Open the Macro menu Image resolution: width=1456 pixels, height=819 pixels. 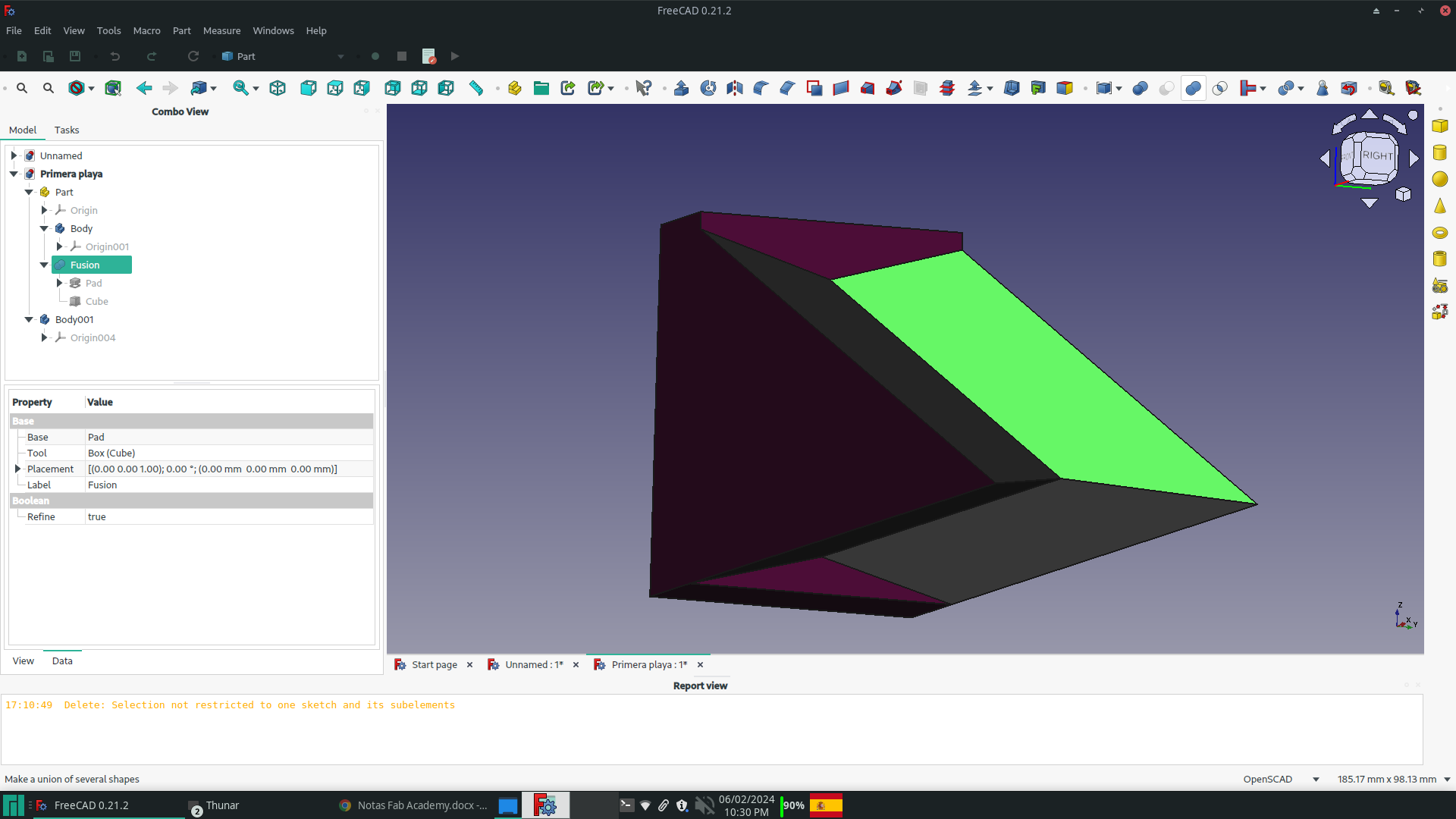(146, 30)
